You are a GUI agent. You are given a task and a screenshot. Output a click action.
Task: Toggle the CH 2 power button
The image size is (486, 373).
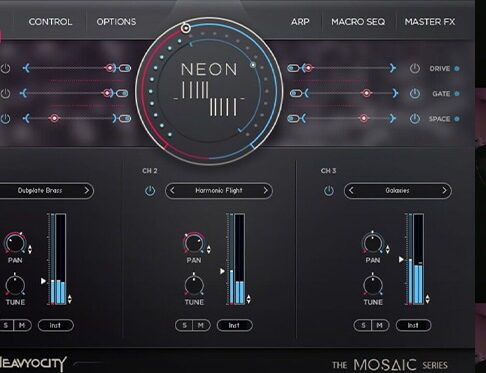pyautogui.click(x=150, y=191)
